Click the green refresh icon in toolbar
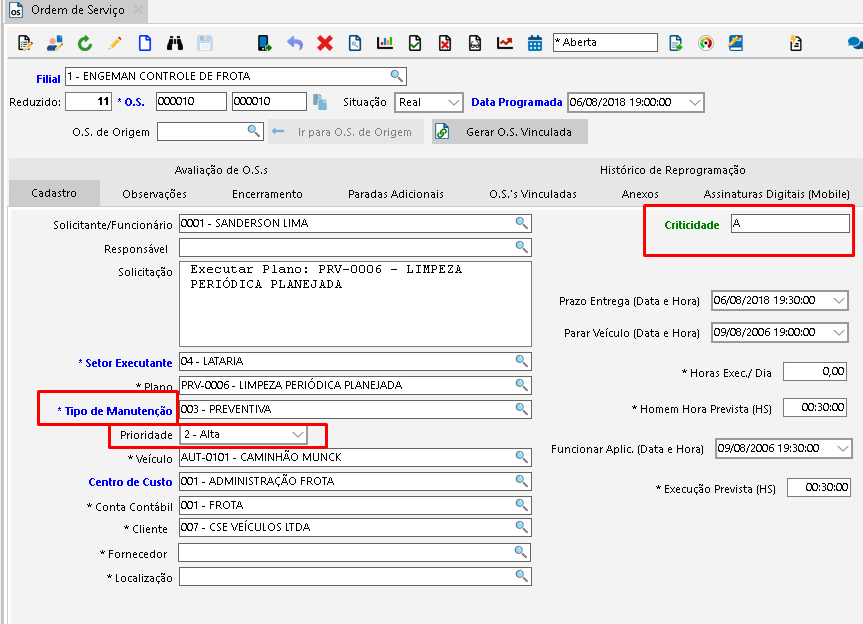Image resolution: width=863 pixels, height=624 pixels. click(x=85, y=43)
